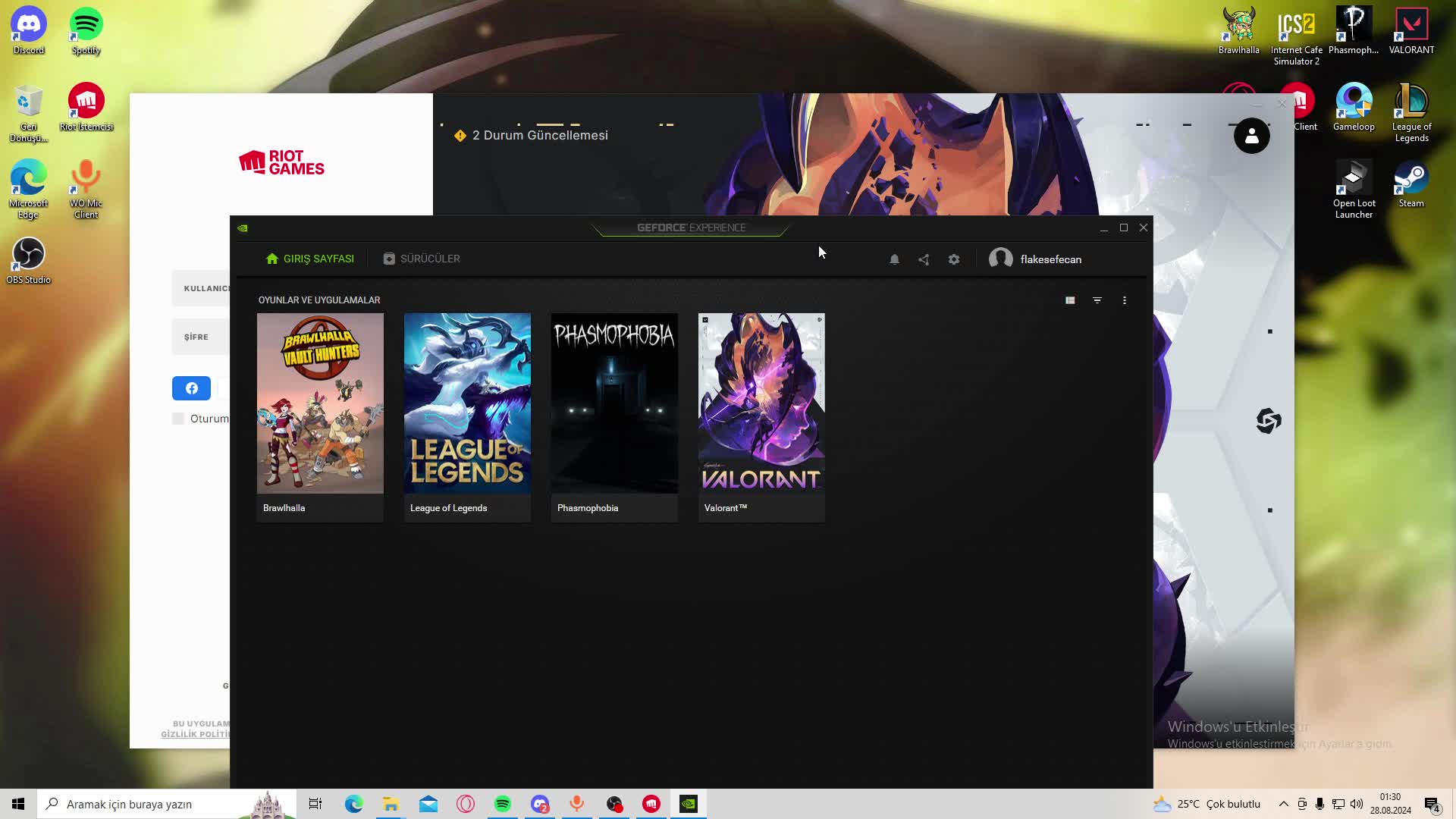Open the three-dot more options menu

tap(1125, 300)
